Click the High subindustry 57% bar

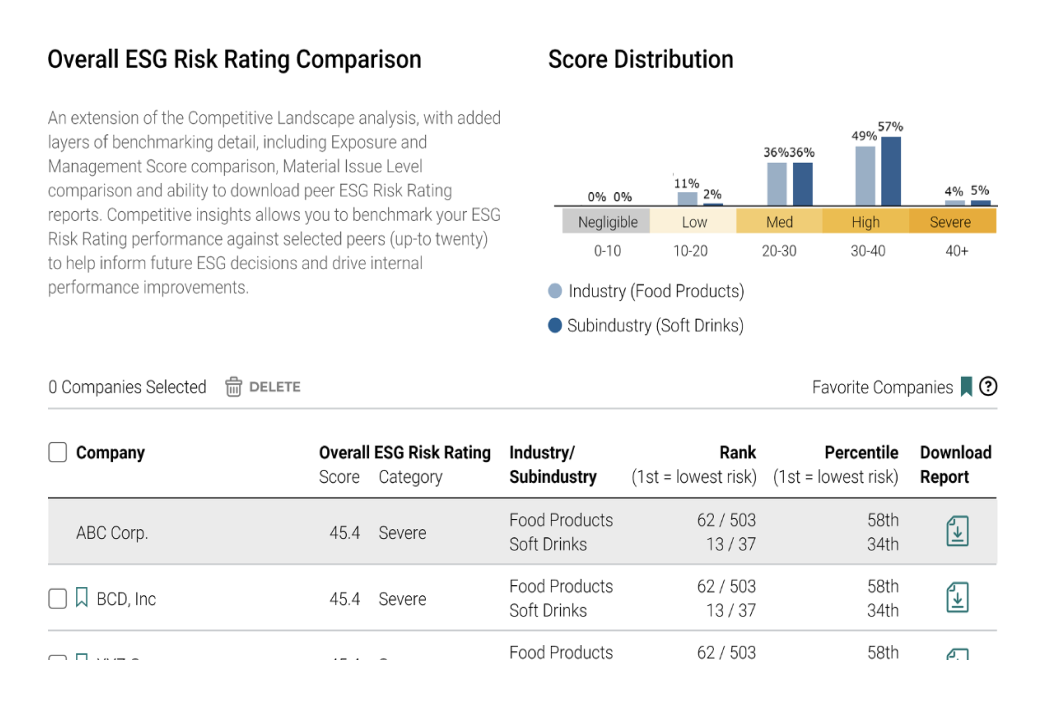[x=890, y=171]
